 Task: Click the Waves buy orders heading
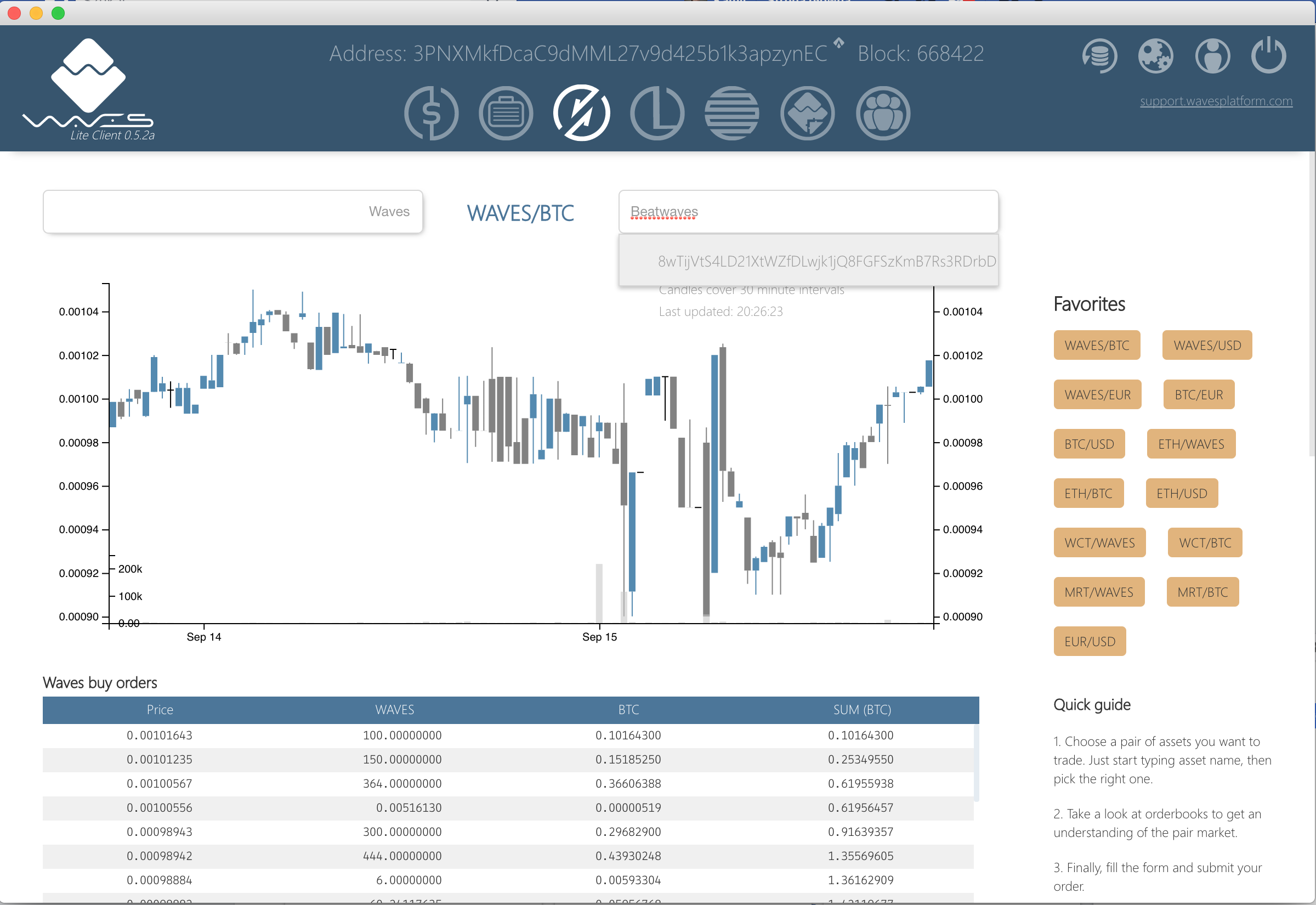[x=100, y=682]
